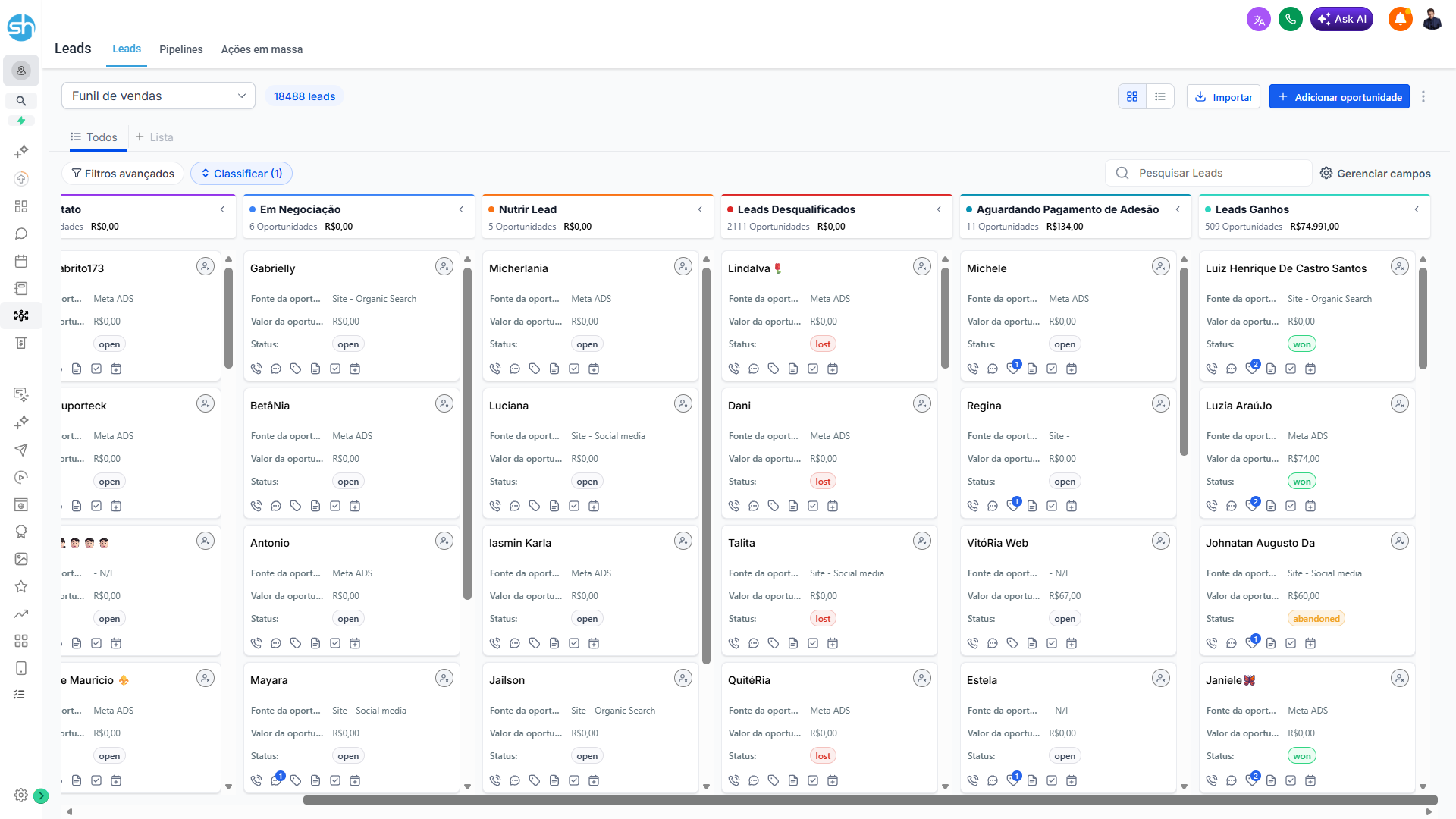Click Gerenciar campos
Viewport: 1456px width, 819px height.
(x=1376, y=174)
